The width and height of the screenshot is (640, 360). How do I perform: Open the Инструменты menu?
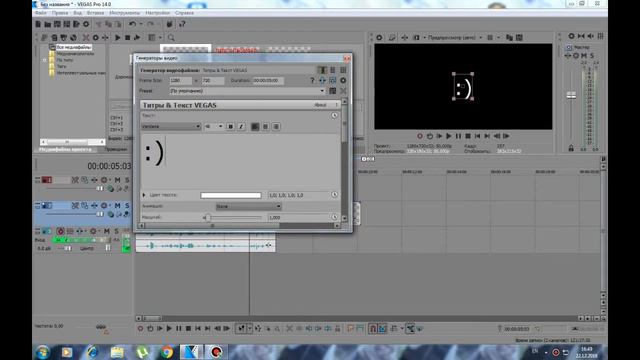(x=124, y=13)
